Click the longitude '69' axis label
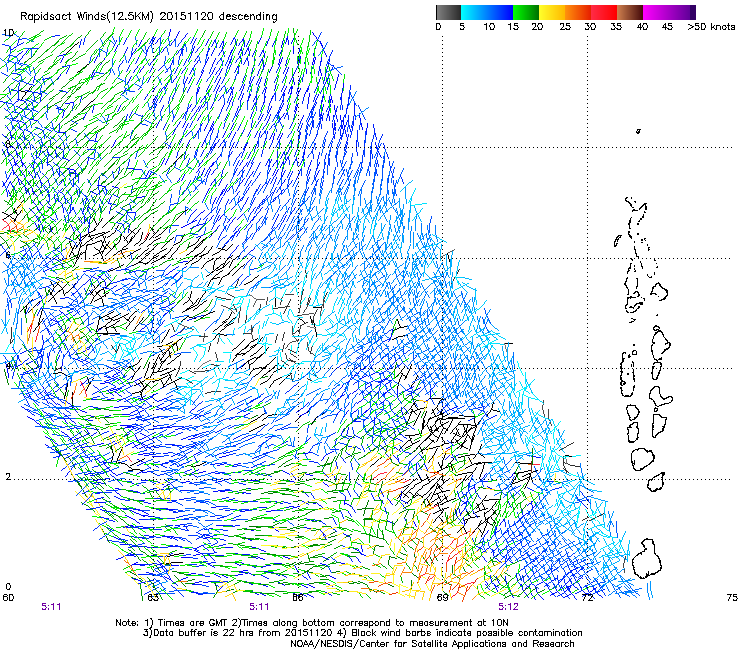Viewport: 740px width, 650px height. click(x=442, y=598)
